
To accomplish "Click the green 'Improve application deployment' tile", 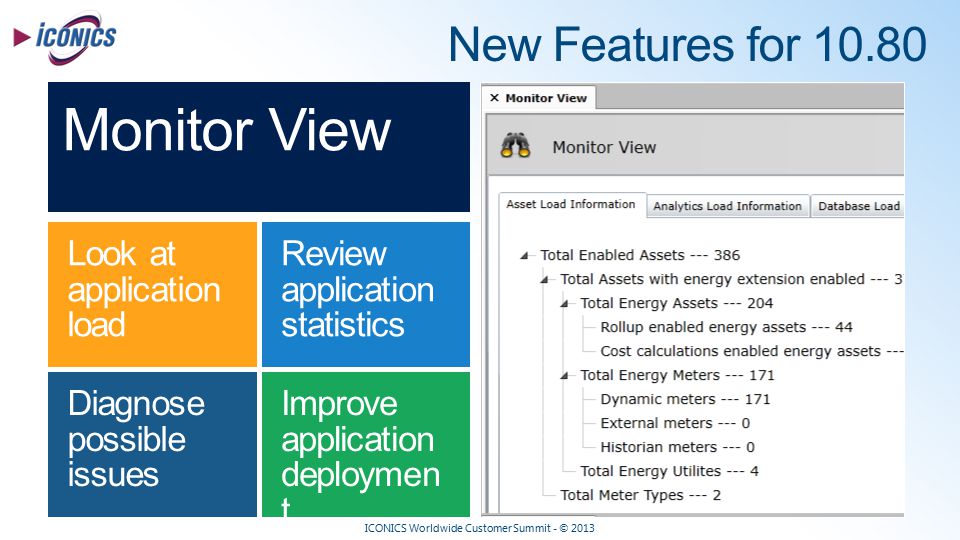I will 366,444.
